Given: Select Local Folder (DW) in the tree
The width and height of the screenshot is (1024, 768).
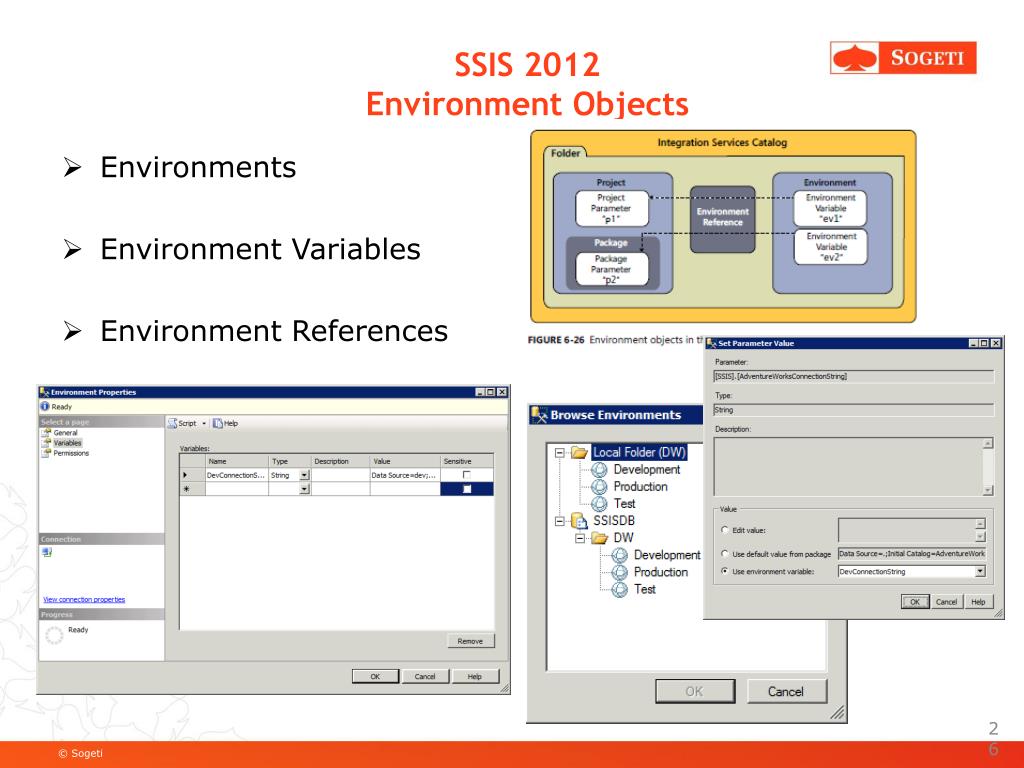Looking at the screenshot, I should 639,452.
